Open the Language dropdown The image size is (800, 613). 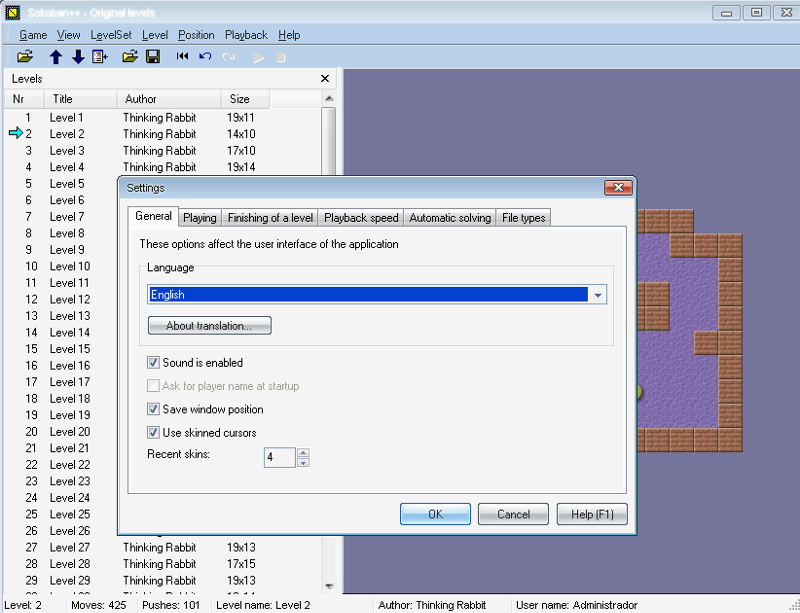coord(598,295)
